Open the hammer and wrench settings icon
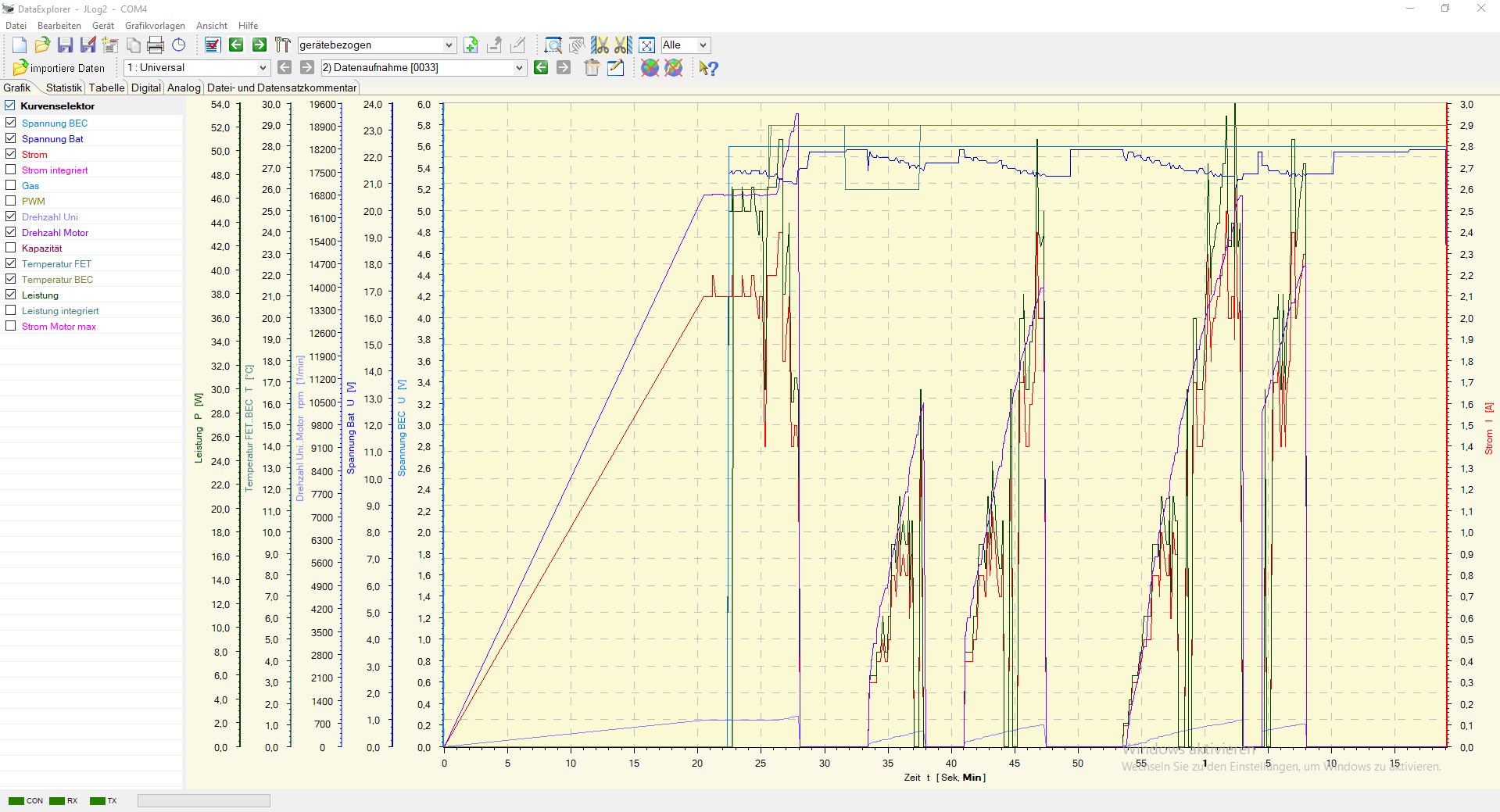 pyautogui.click(x=282, y=45)
